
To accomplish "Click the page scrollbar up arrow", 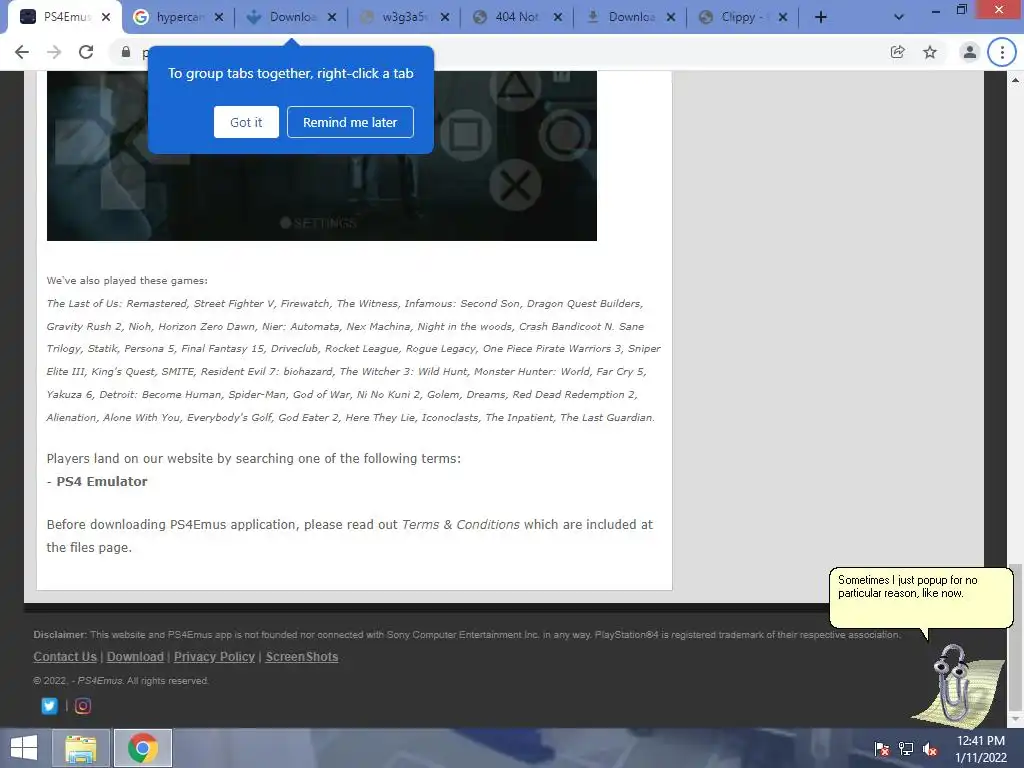I will (1016, 80).
